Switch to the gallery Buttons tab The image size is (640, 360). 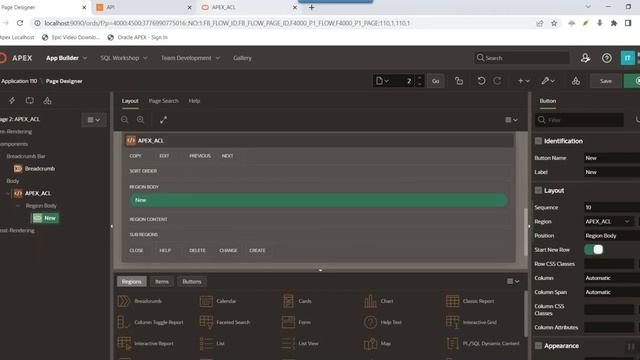(192, 282)
